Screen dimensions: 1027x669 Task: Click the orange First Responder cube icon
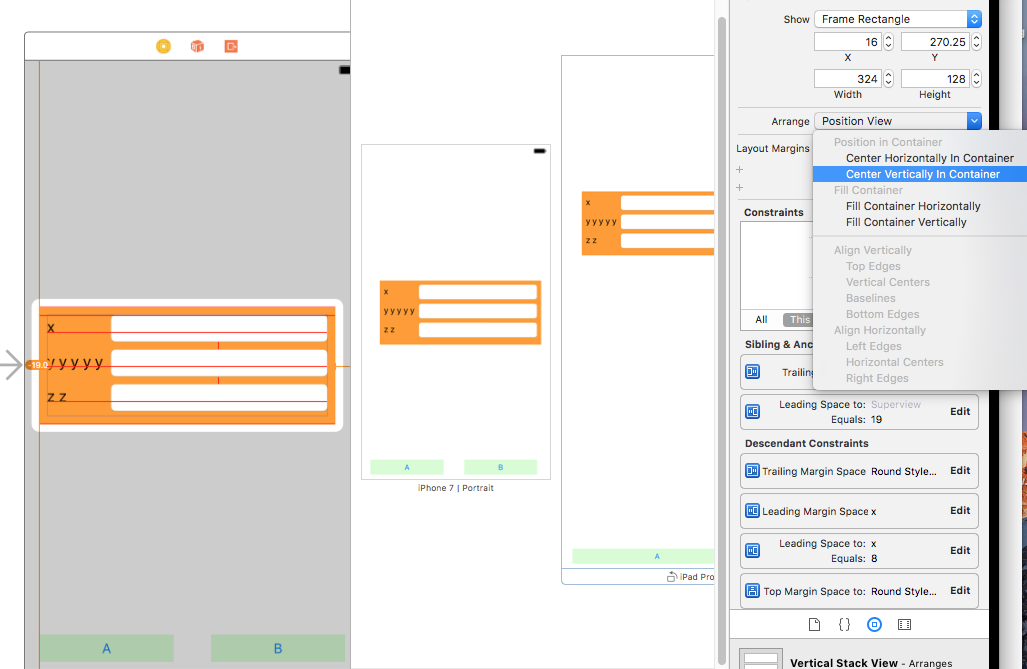[x=197, y=46]
